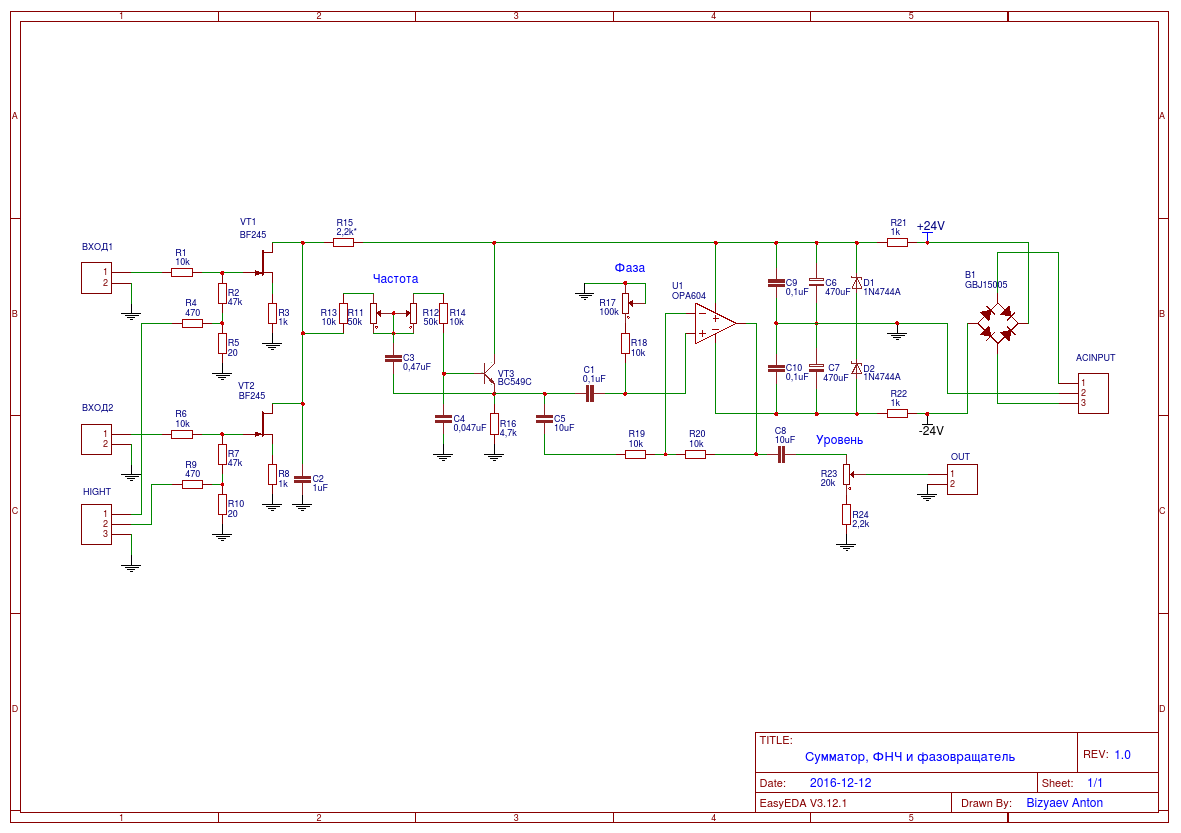Click the R19 10k resistor symbol
This screenshot has width=1181, height=833.
coord(636,454)
